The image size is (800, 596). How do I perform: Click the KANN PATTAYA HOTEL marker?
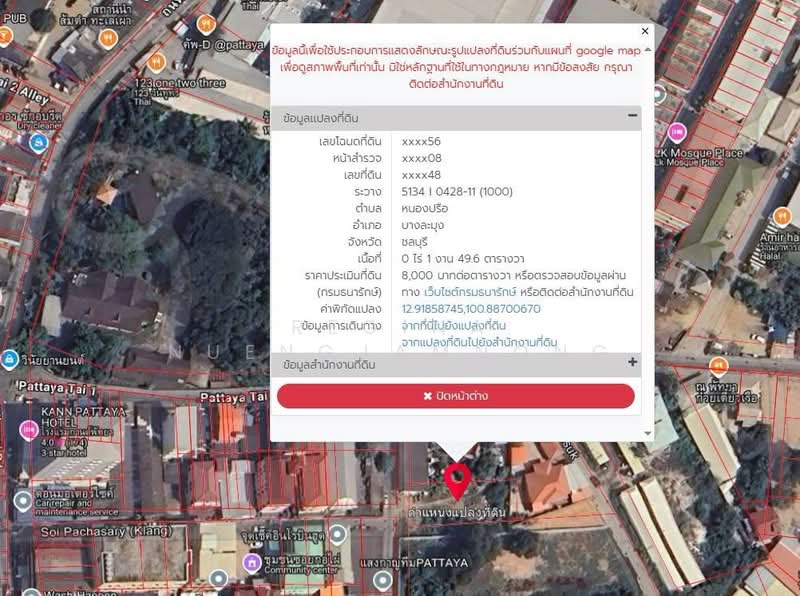pyautogui.click(x=27, y=429)
